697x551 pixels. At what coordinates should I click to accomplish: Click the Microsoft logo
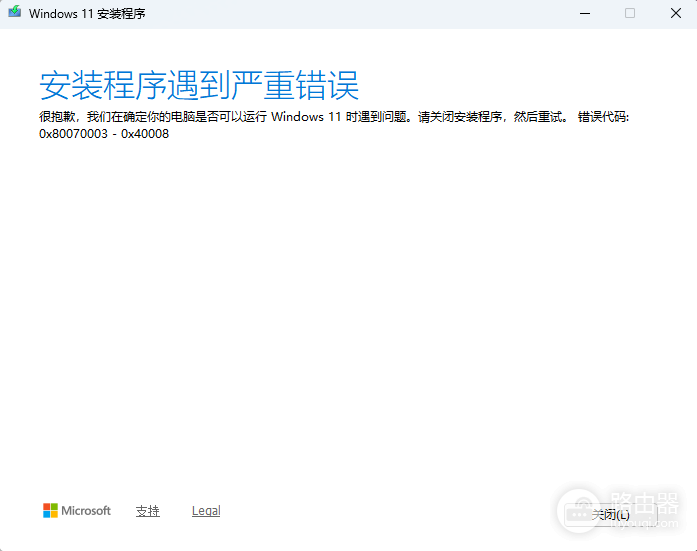pos(76,511)
